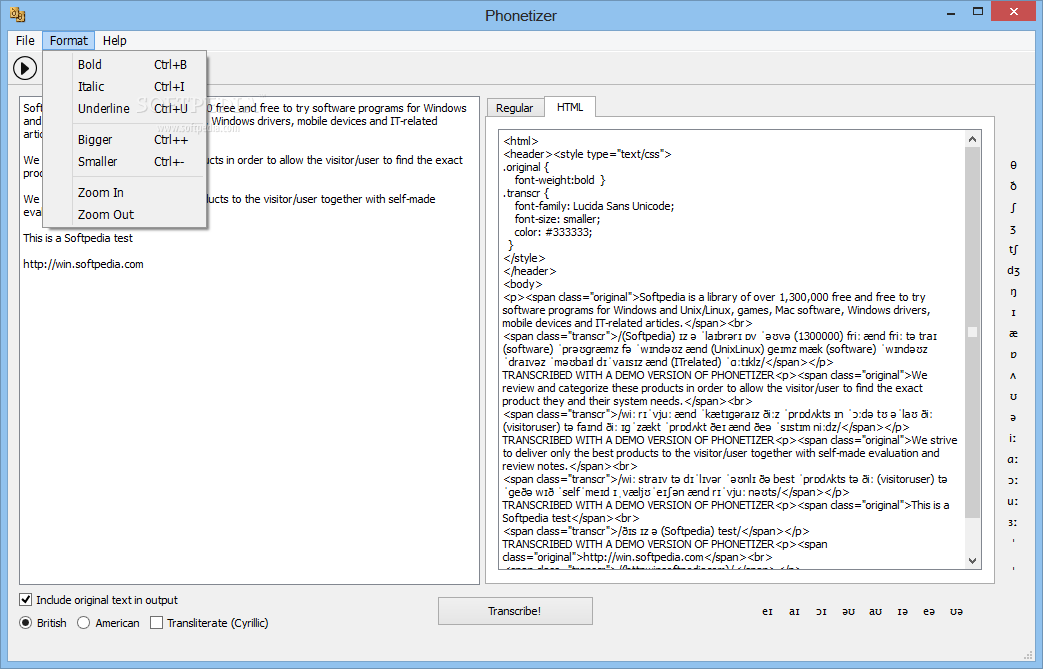Click the Phonetizer app icon in title bar

[18, 14]
